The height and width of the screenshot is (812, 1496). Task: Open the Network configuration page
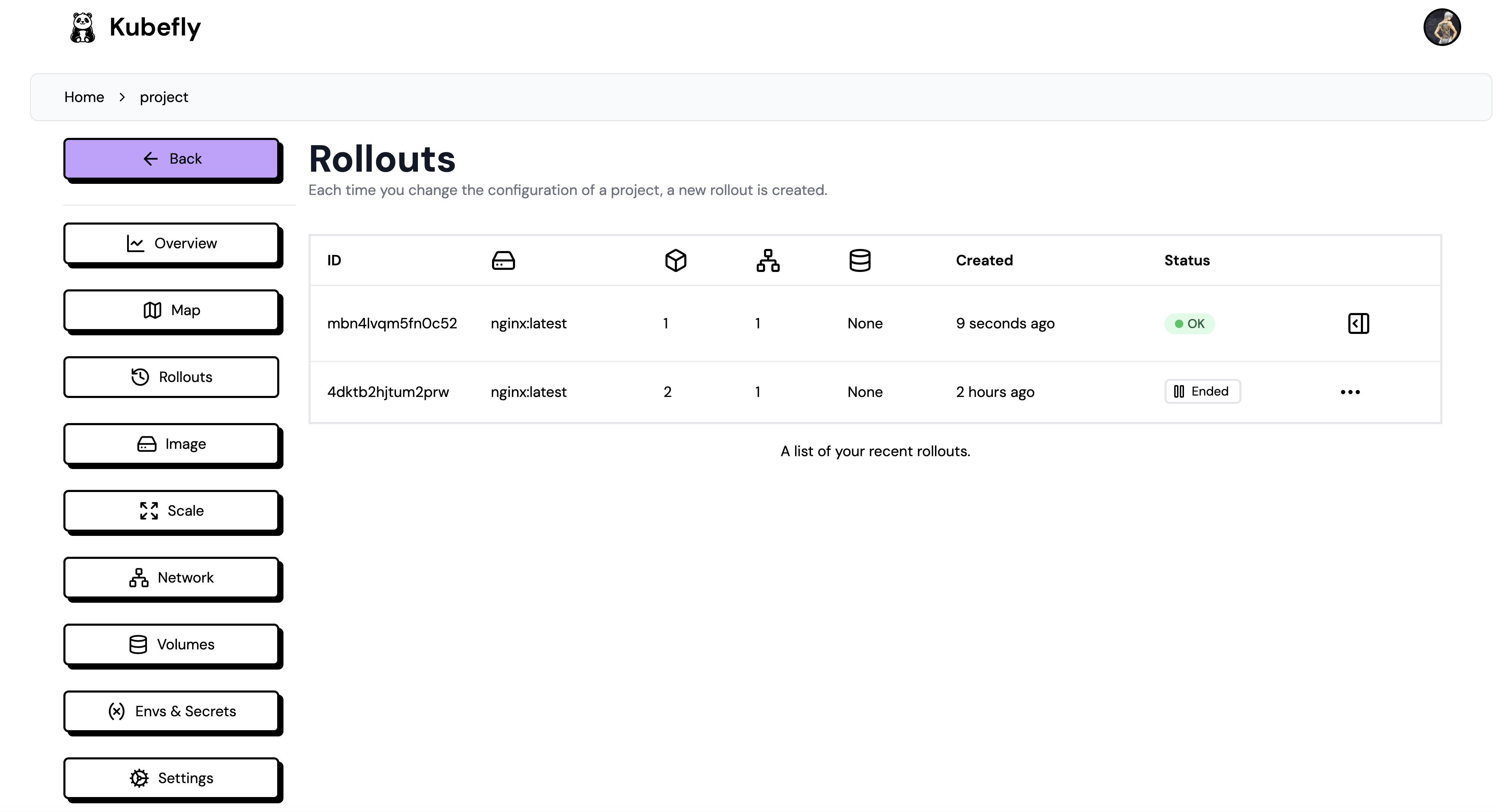point(171,577)
